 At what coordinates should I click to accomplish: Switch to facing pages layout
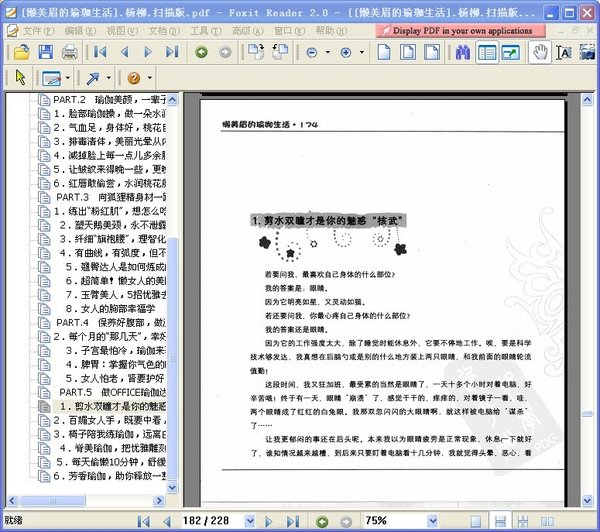click(x=547, y=521)
